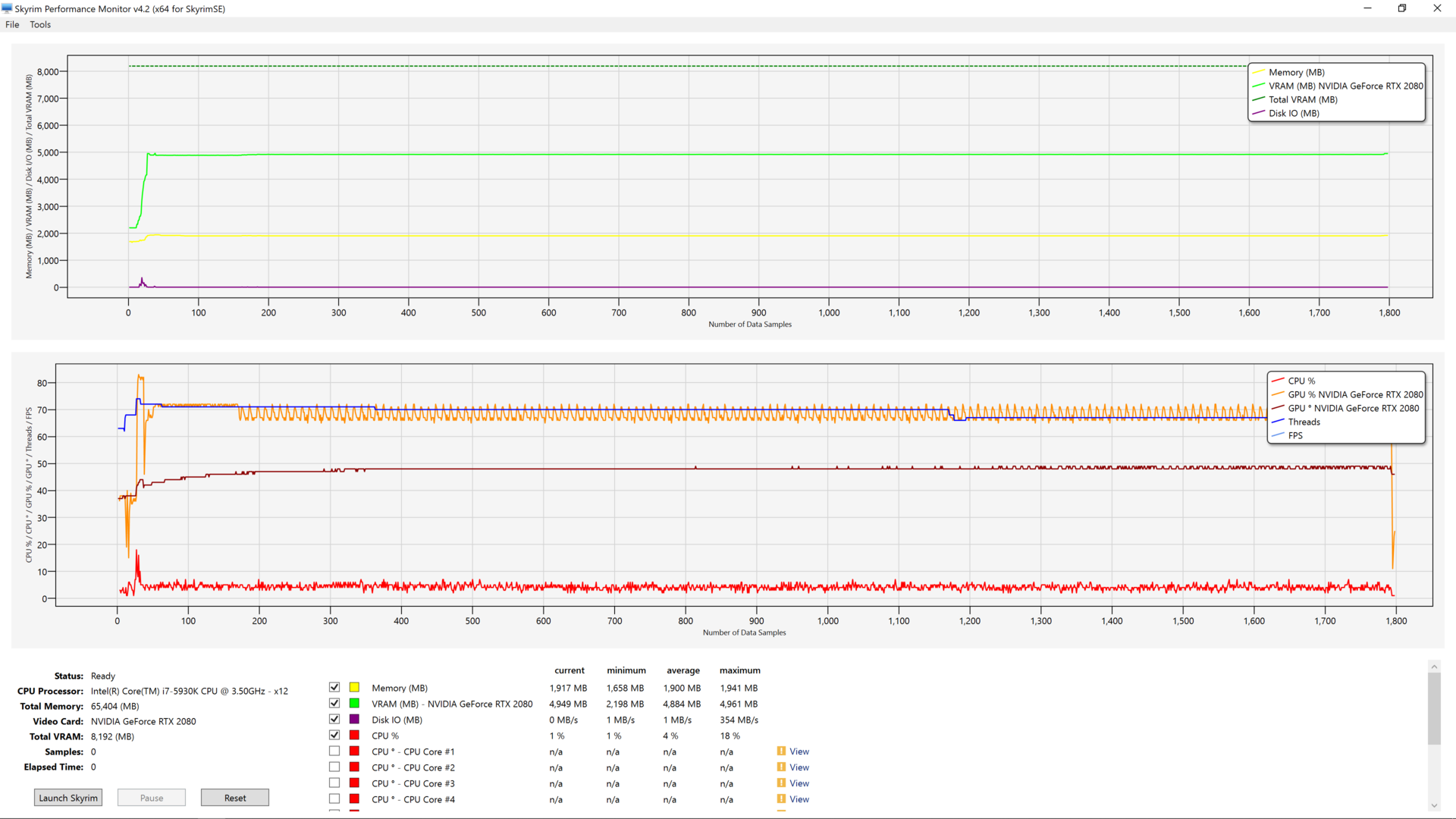
Task: Open the View link for CPU Core #3
Action: tap(799, 783)
